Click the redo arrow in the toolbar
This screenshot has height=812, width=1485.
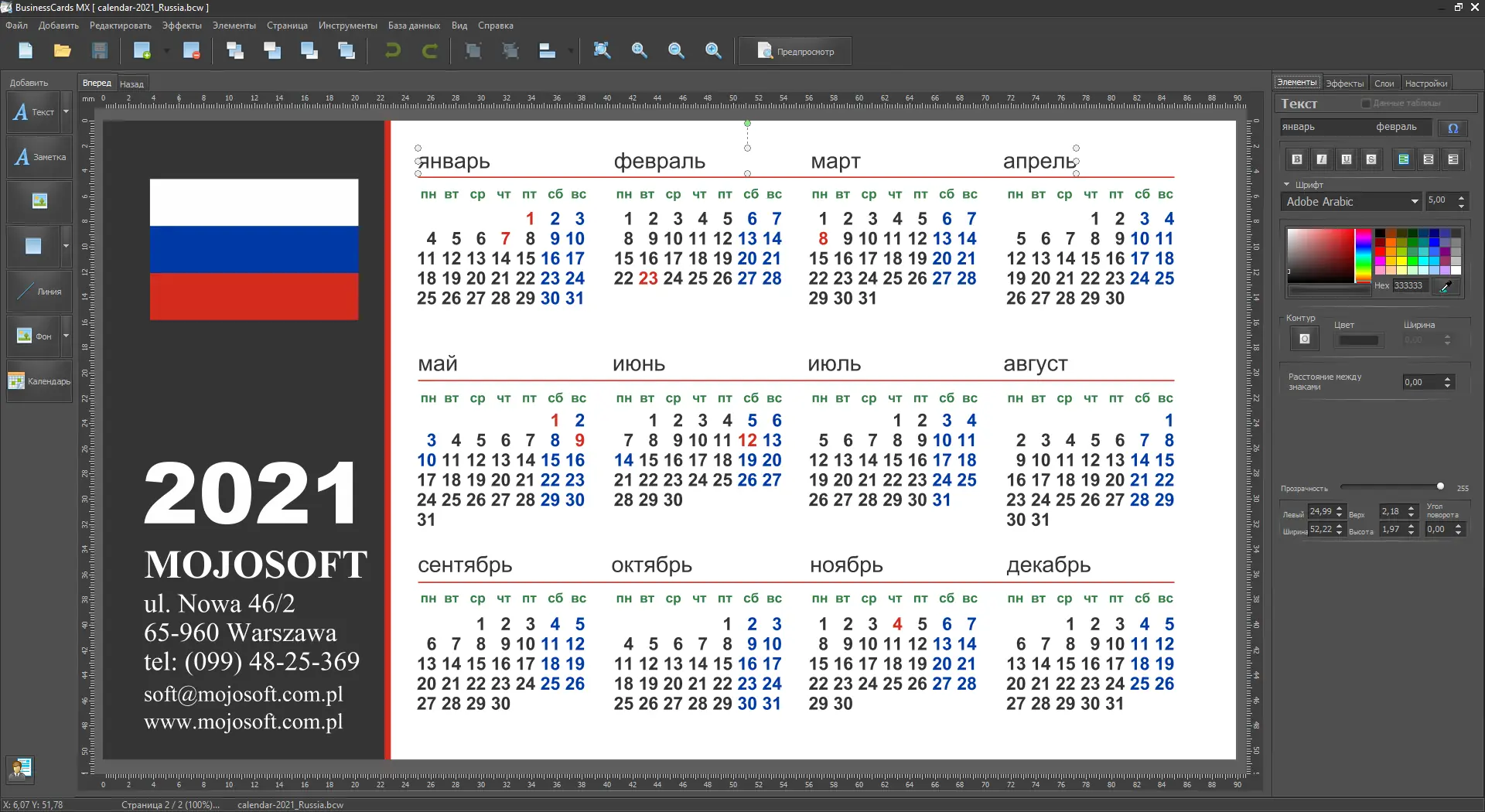point(430,51)
